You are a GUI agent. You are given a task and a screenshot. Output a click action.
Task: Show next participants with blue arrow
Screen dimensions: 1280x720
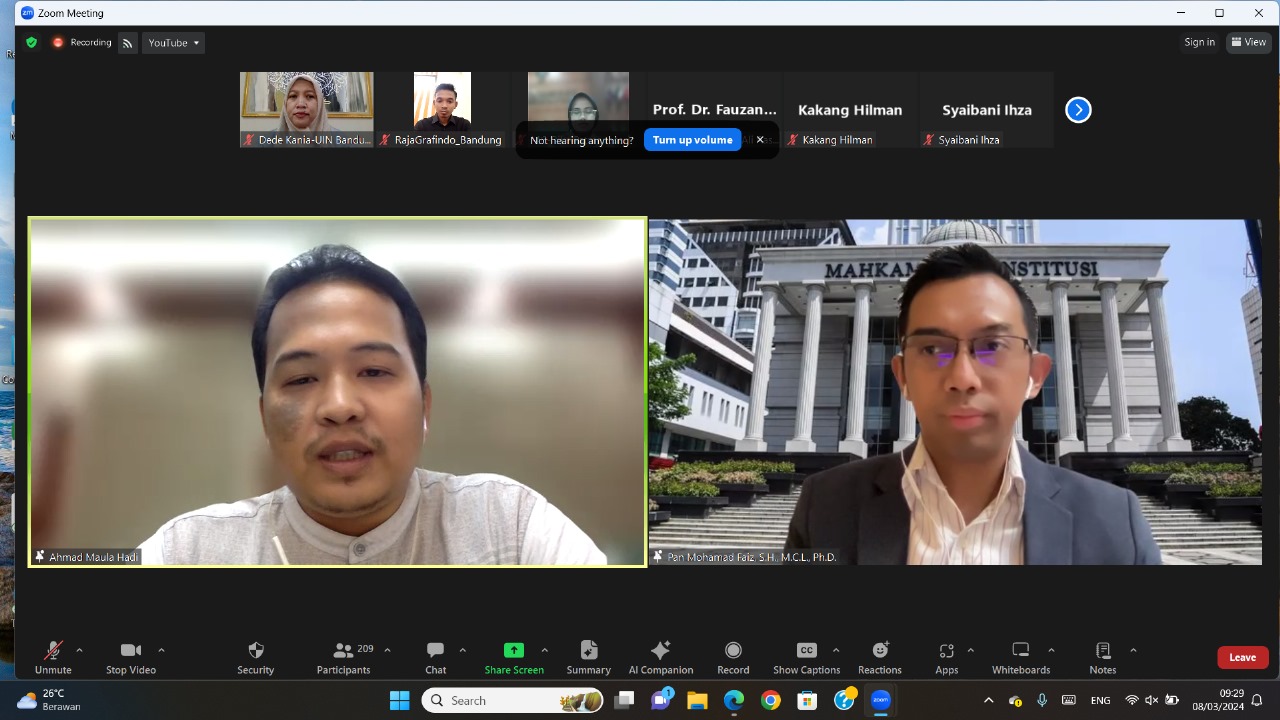(1078, 110)
